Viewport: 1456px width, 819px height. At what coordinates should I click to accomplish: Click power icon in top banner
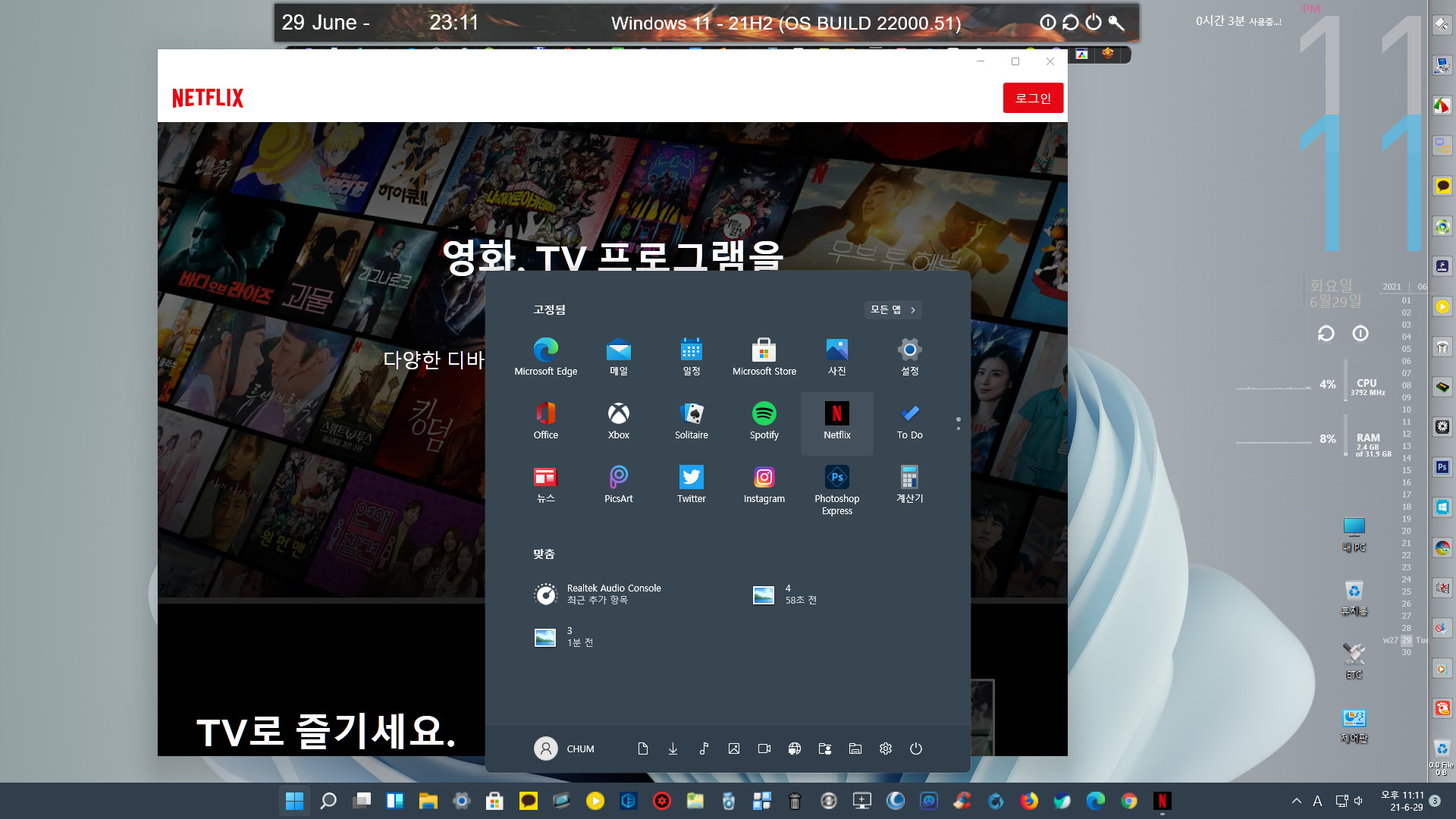[x=1093, y=23]
